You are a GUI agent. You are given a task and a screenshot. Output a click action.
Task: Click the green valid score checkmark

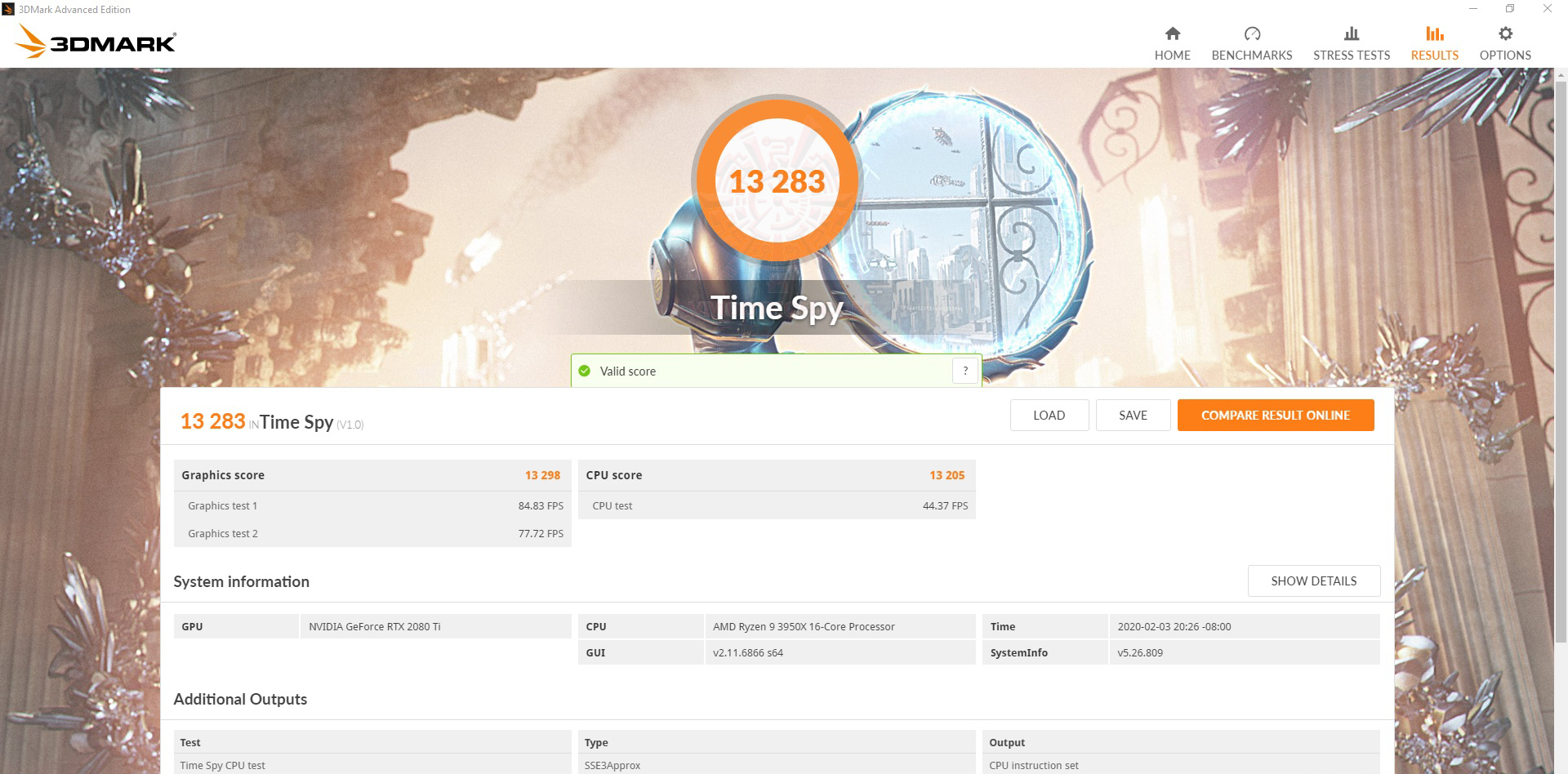pyautogui.click(x=584, y=371)
